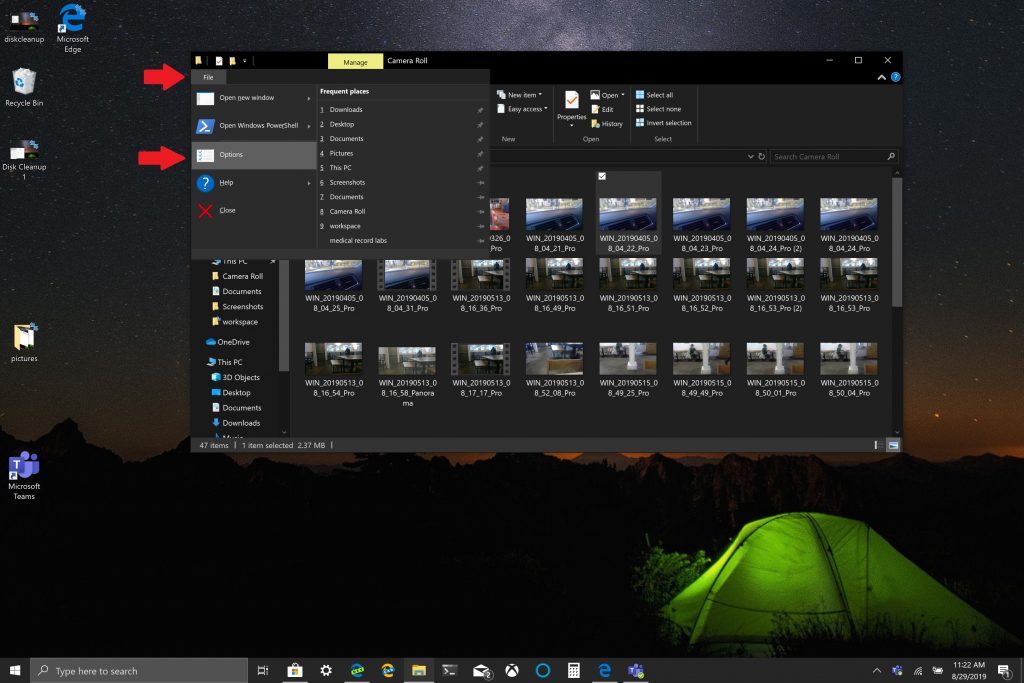The height and width of the screenshot is (683, 1024).
Task: Switch to the Manage ribbon tab
Action: pyautogui.click(x=355, y=62)
